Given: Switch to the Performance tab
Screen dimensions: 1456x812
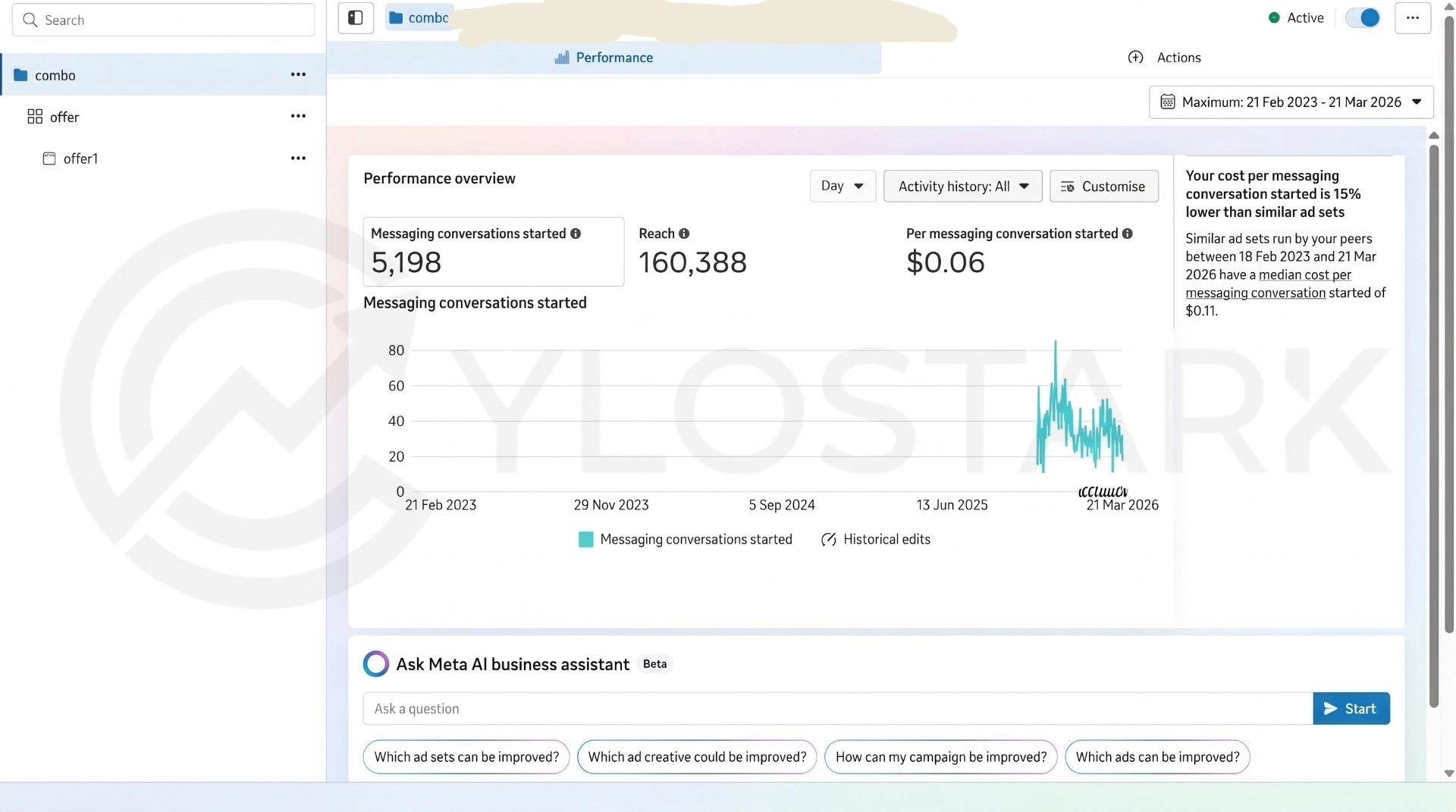Looking at the screenshot, I should pos(604,58).
